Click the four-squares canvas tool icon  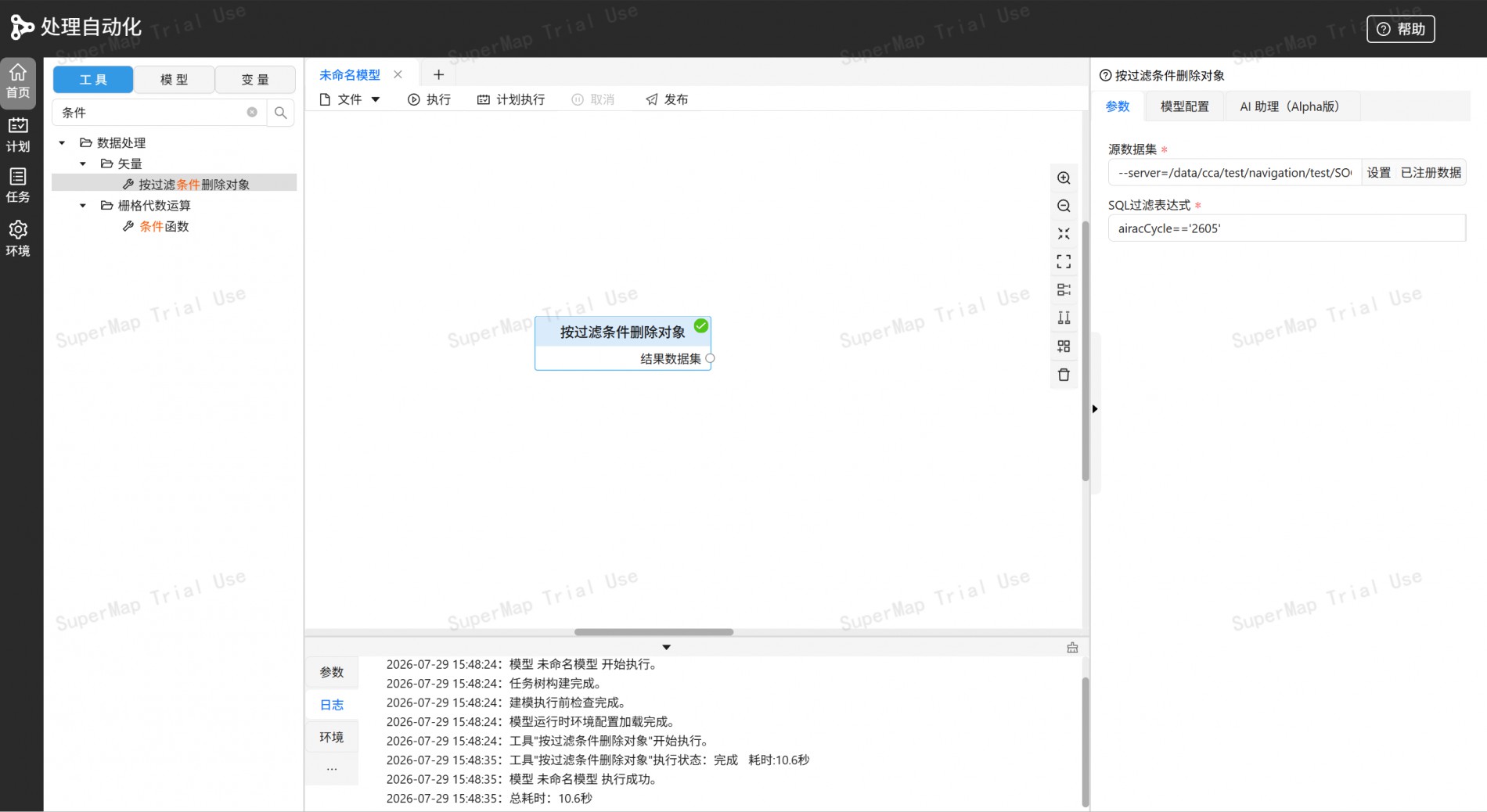1064,346
